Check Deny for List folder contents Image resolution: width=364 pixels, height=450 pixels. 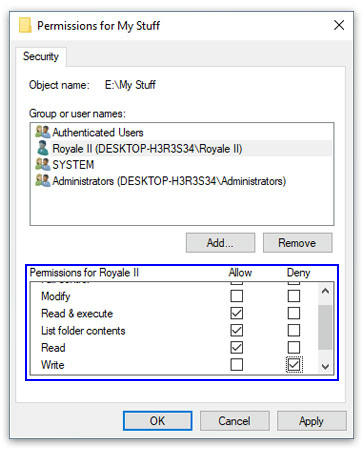click(294, 330)
